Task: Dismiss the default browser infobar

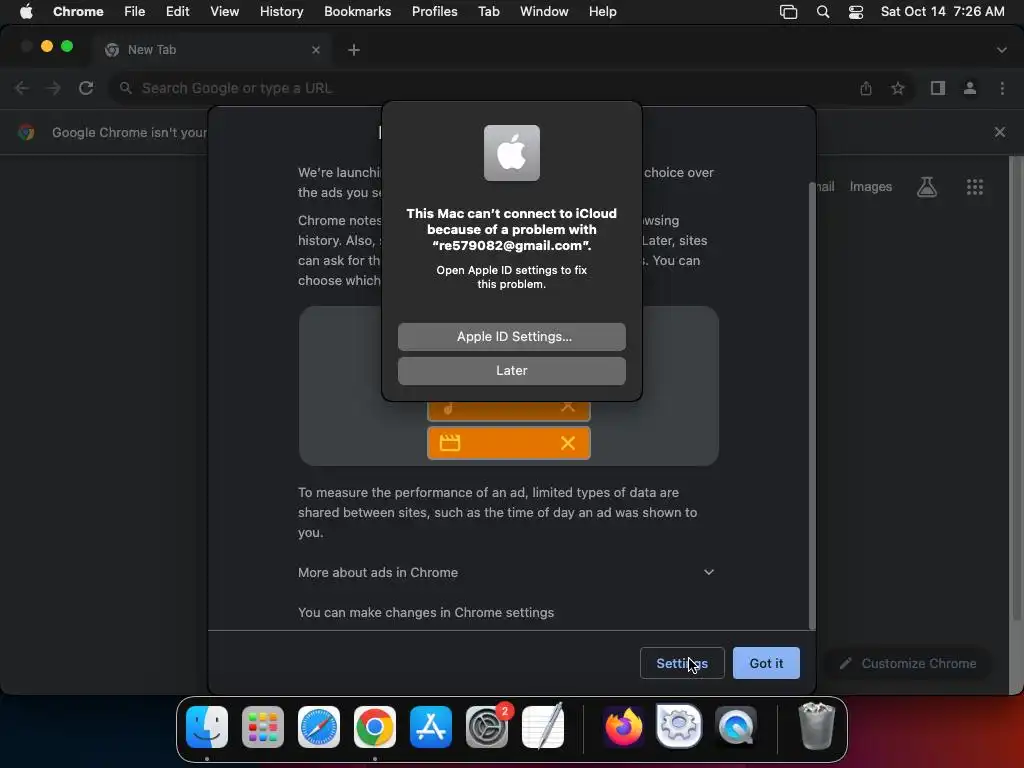Action: [999, 132]
